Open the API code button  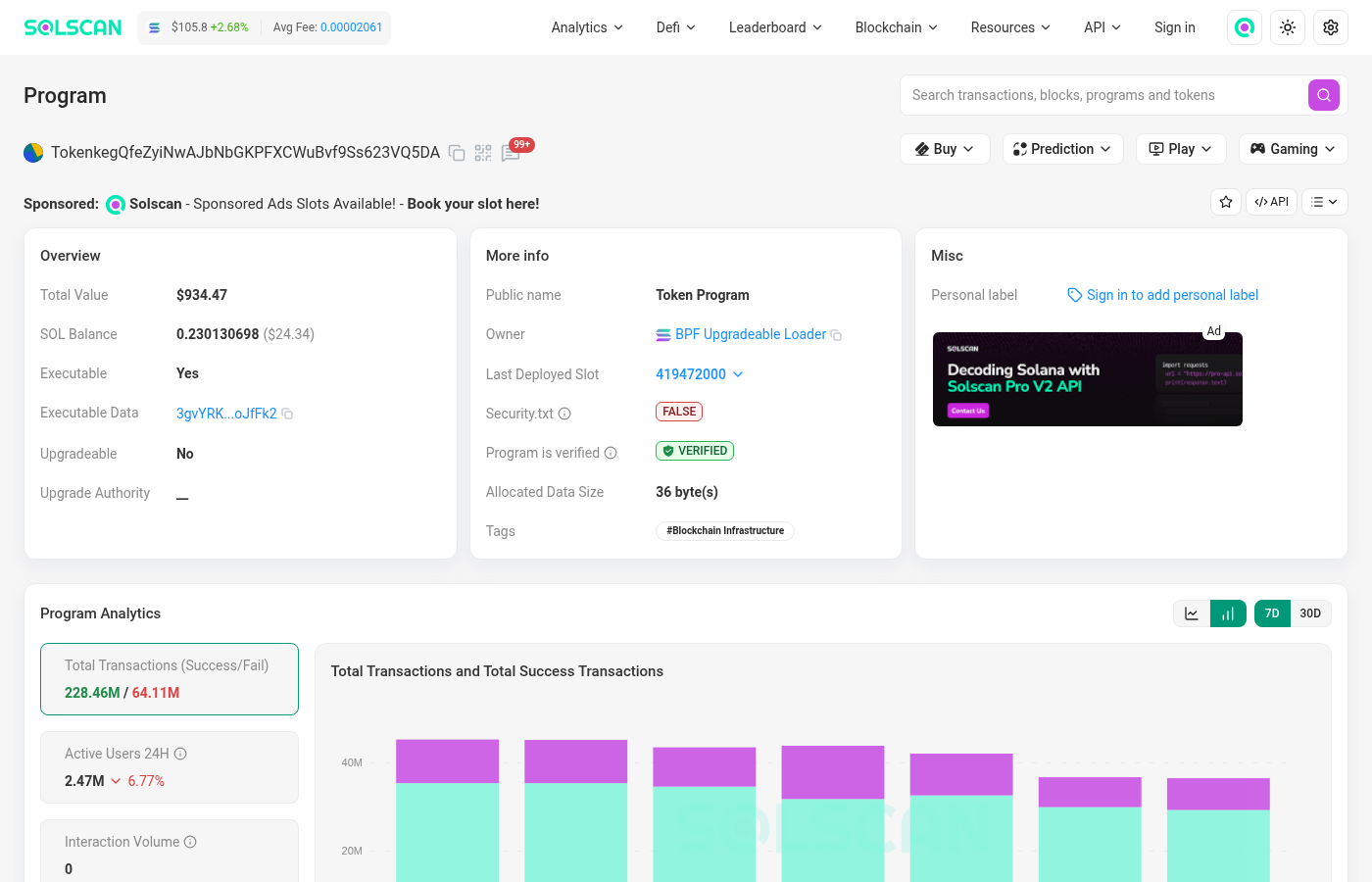coord(1271,202)
